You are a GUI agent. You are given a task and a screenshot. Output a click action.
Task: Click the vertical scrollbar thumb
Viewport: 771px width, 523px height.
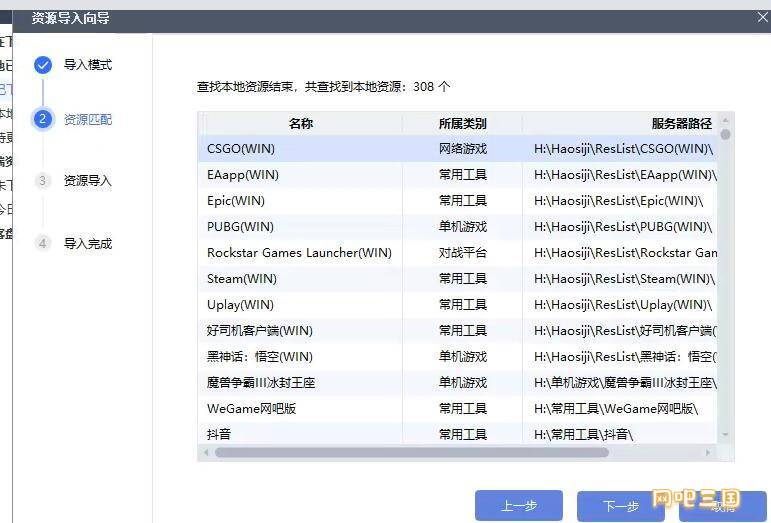tap(725, 134)
